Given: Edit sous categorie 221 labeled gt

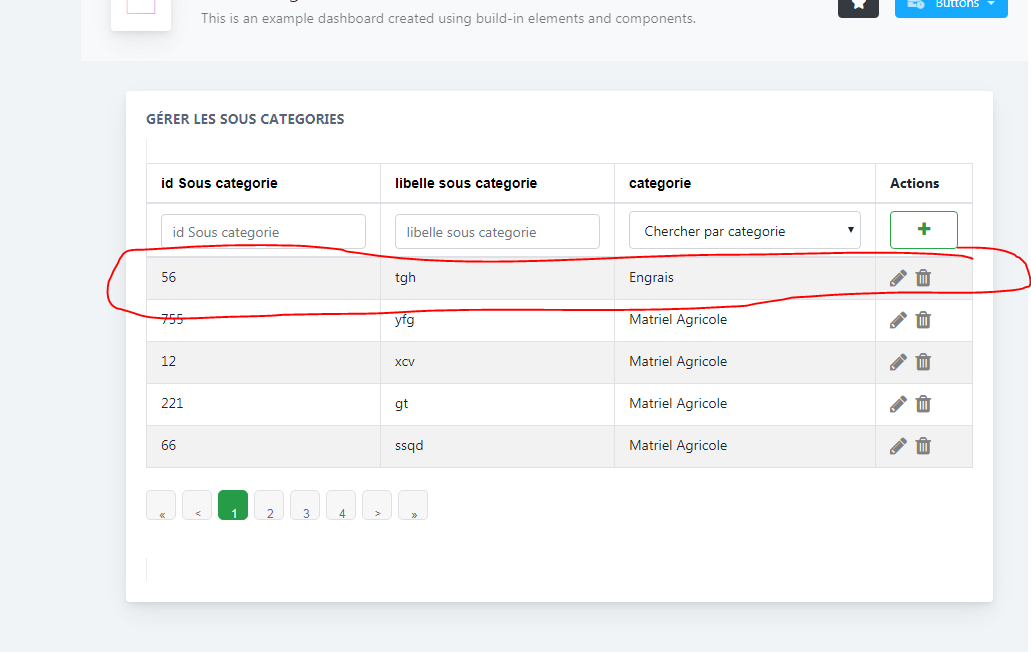Looking at the screenshot, I should tap(898, 403).
